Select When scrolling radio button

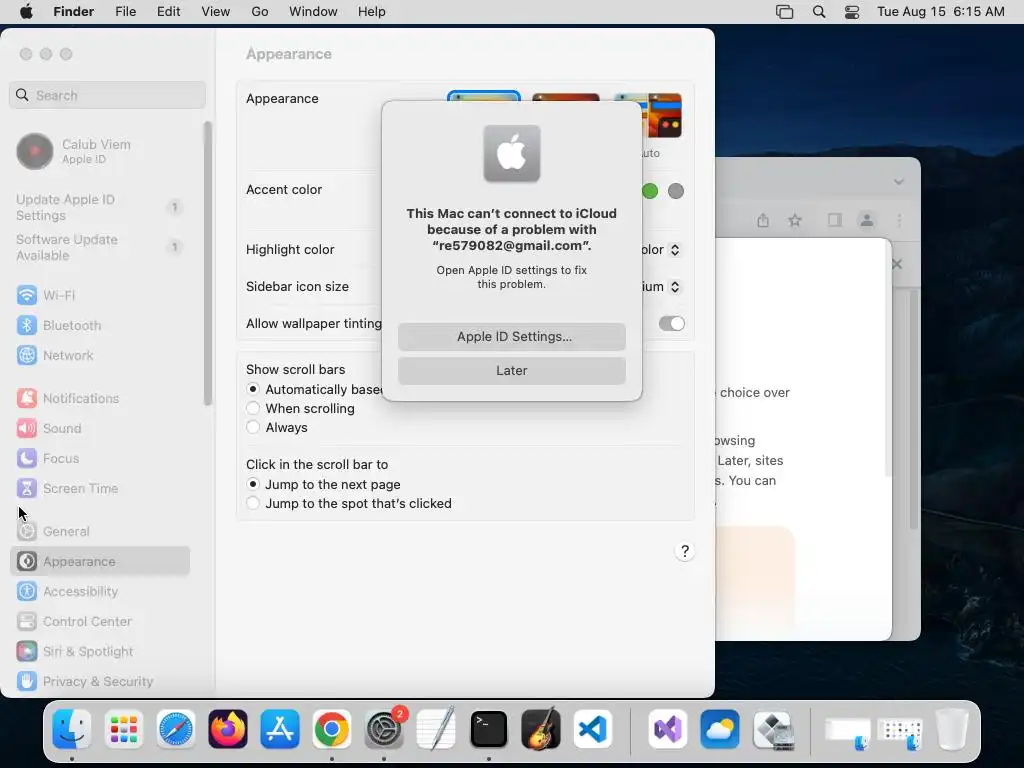(253, 408)
